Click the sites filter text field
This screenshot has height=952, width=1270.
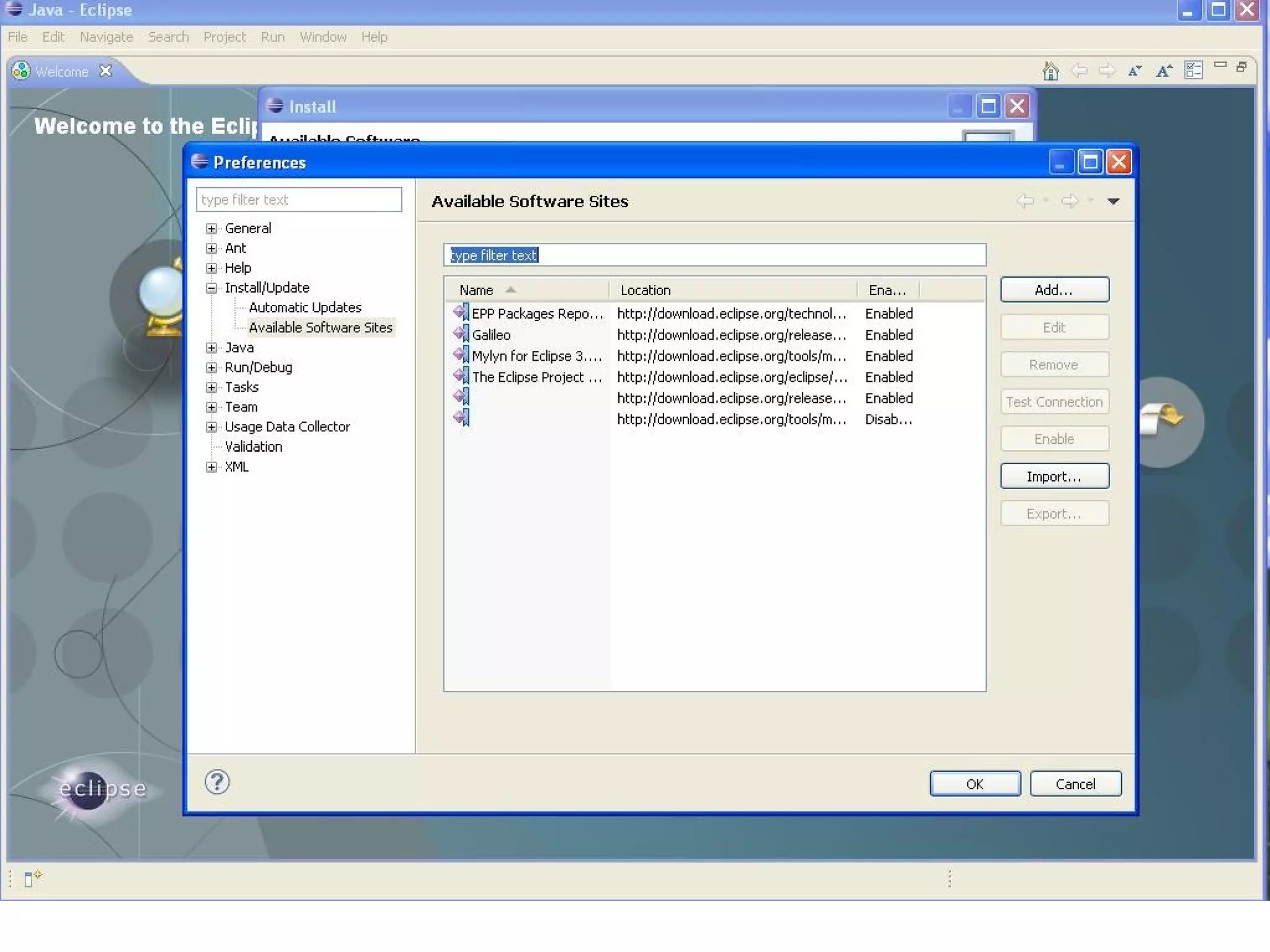[x=713, y=255]
